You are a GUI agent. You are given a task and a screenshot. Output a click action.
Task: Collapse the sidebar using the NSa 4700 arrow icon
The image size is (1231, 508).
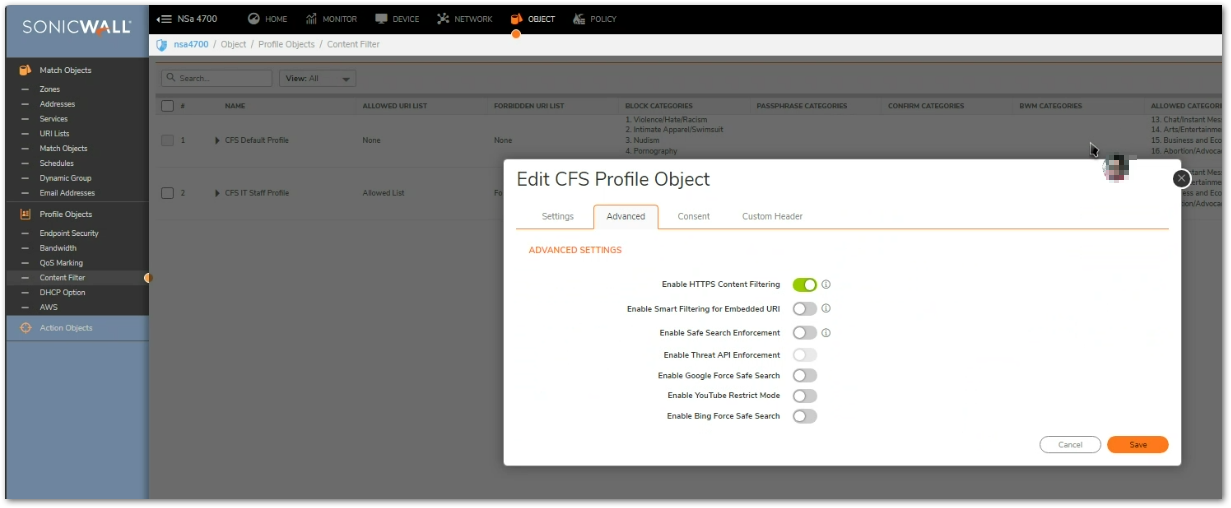164,19
